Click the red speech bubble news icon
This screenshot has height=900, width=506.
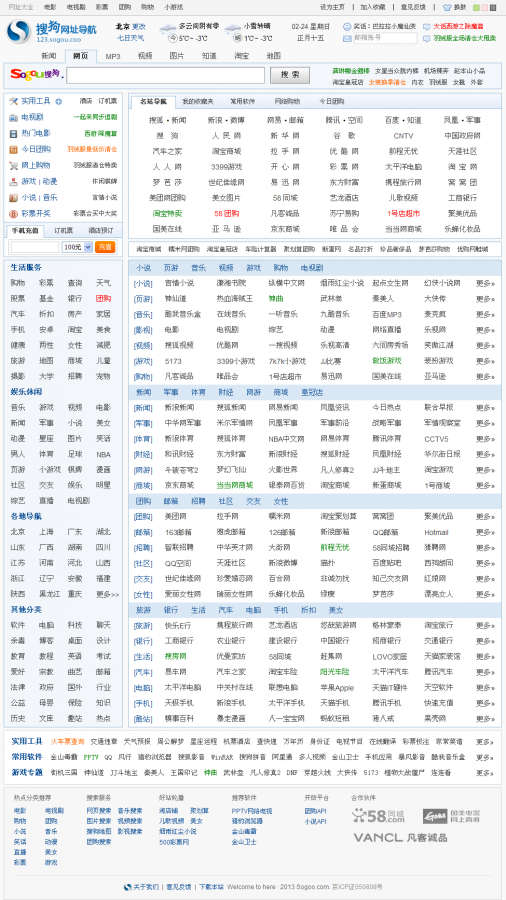pos(427,27)
